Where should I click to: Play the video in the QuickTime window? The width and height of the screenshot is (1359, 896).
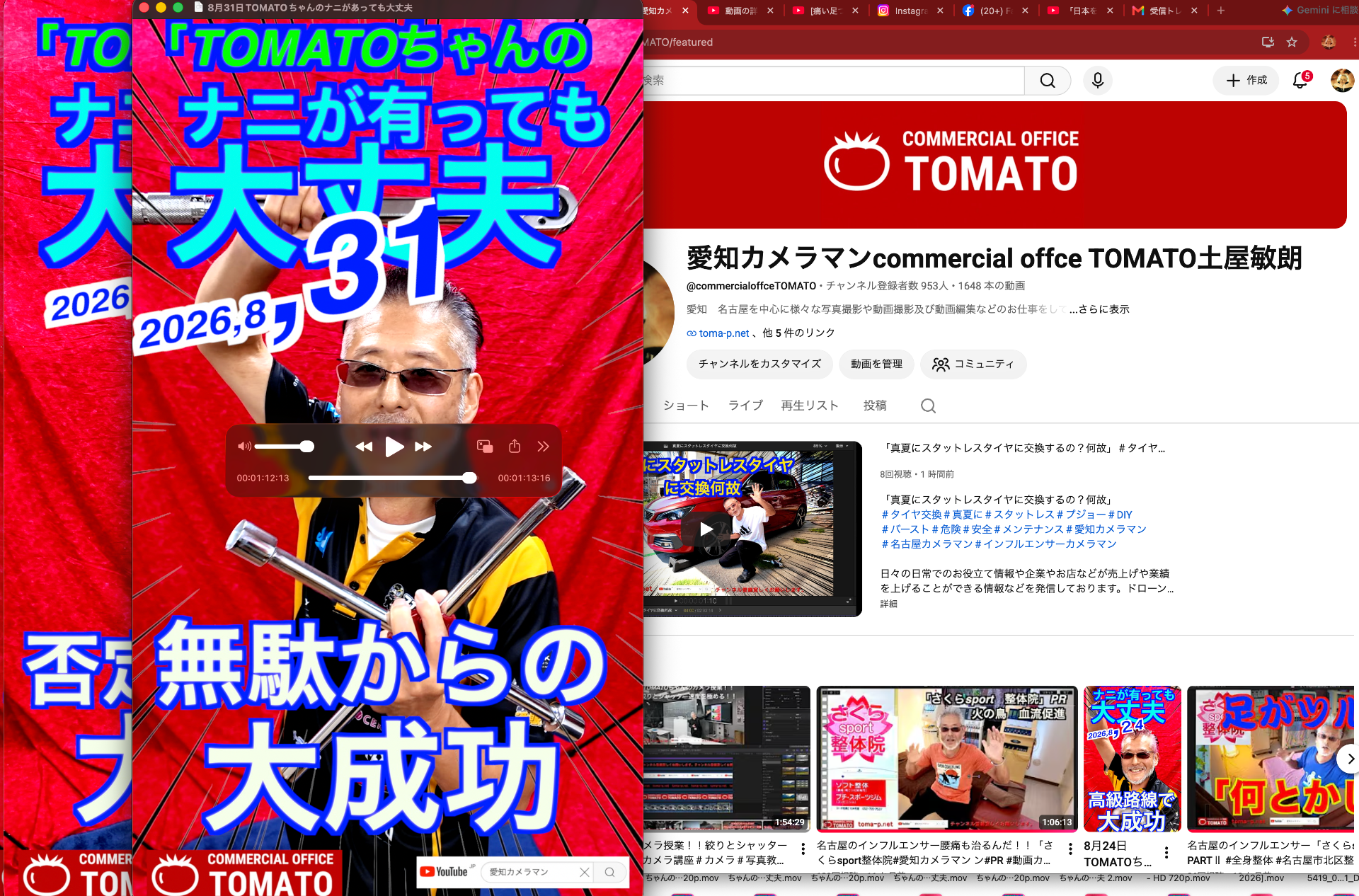pos(394,447)
